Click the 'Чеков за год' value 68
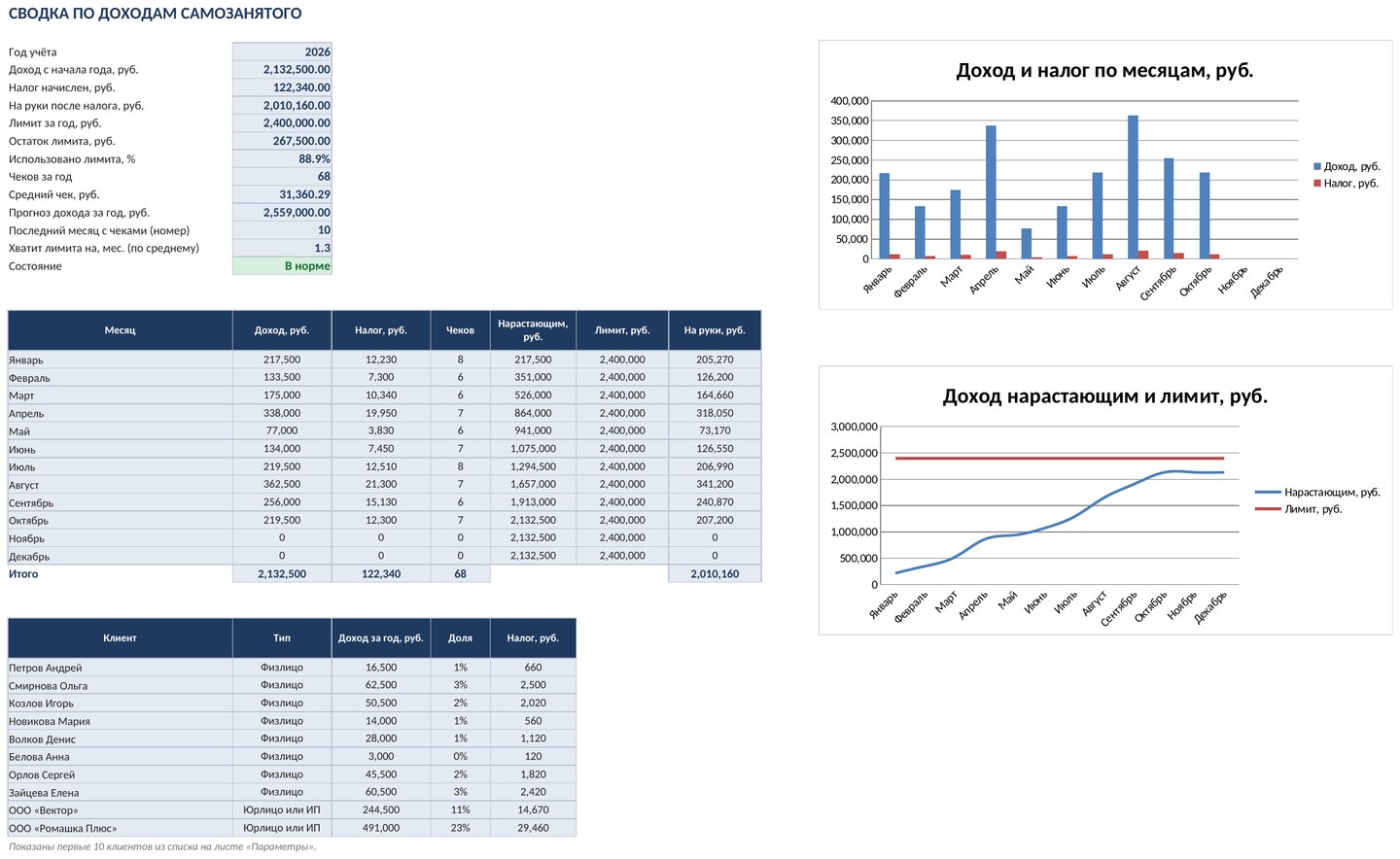This screenshot has height=859, width=1400. (282, 176)
